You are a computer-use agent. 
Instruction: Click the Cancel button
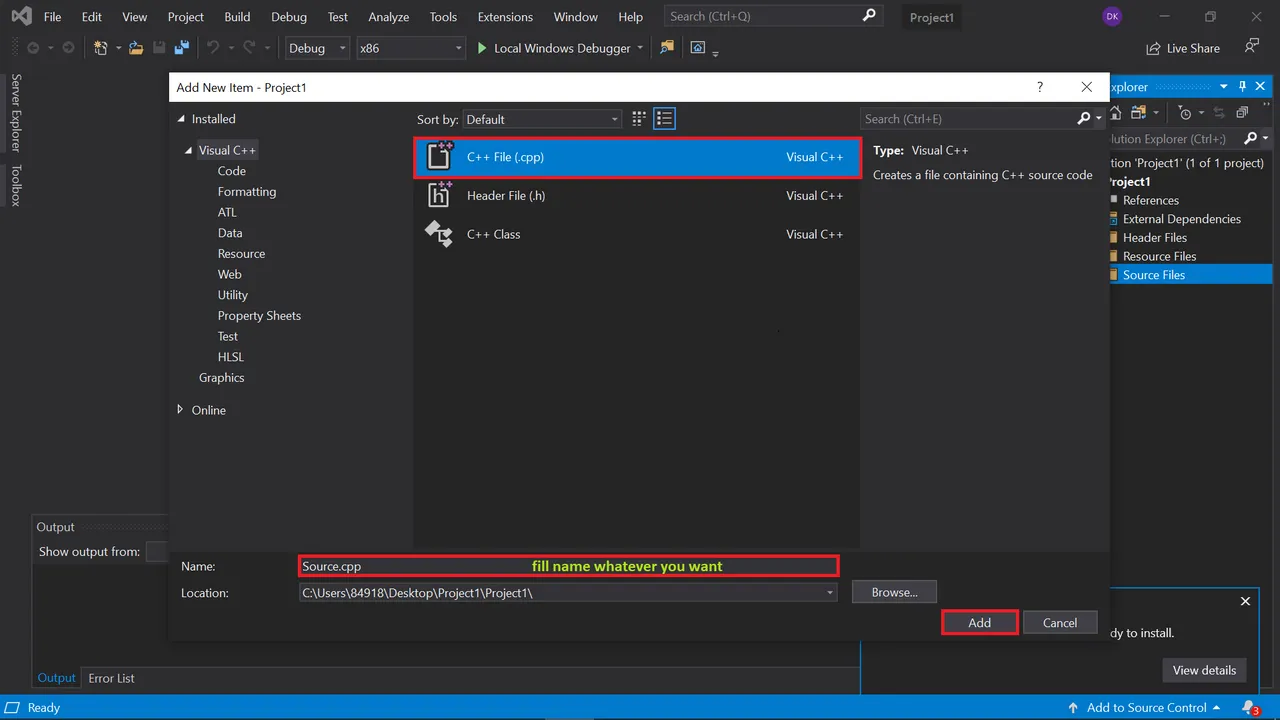click(x=1060, y=622)
